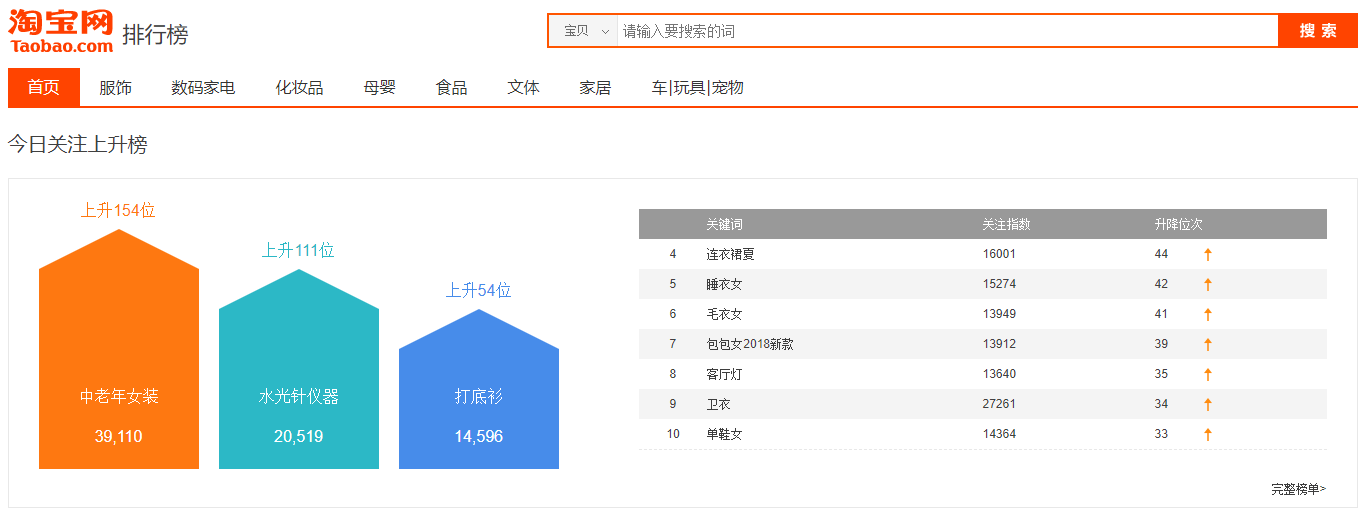Viewport: 1369px width, 517px height.
Task: Open the 连衣裙夏 keyword link
Action: click(x=730, y=254)
